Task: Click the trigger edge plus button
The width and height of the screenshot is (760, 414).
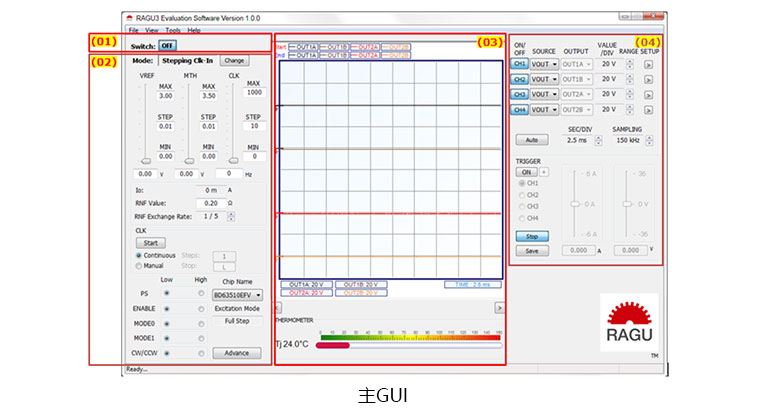Action: 543,172
